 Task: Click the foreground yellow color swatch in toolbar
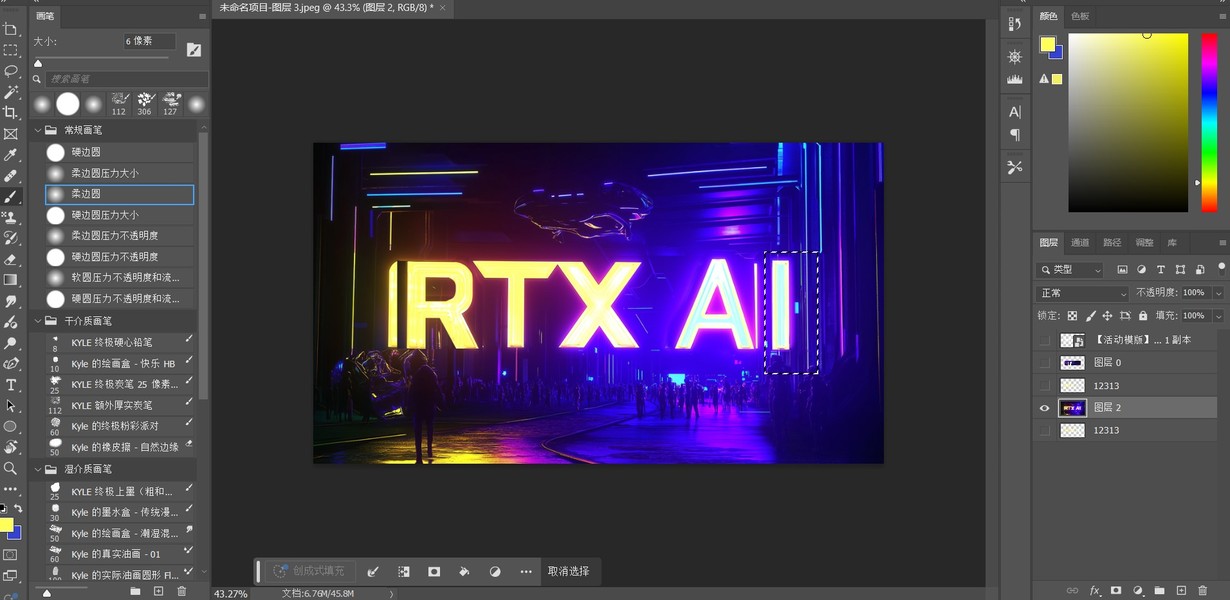coord(6,525)
